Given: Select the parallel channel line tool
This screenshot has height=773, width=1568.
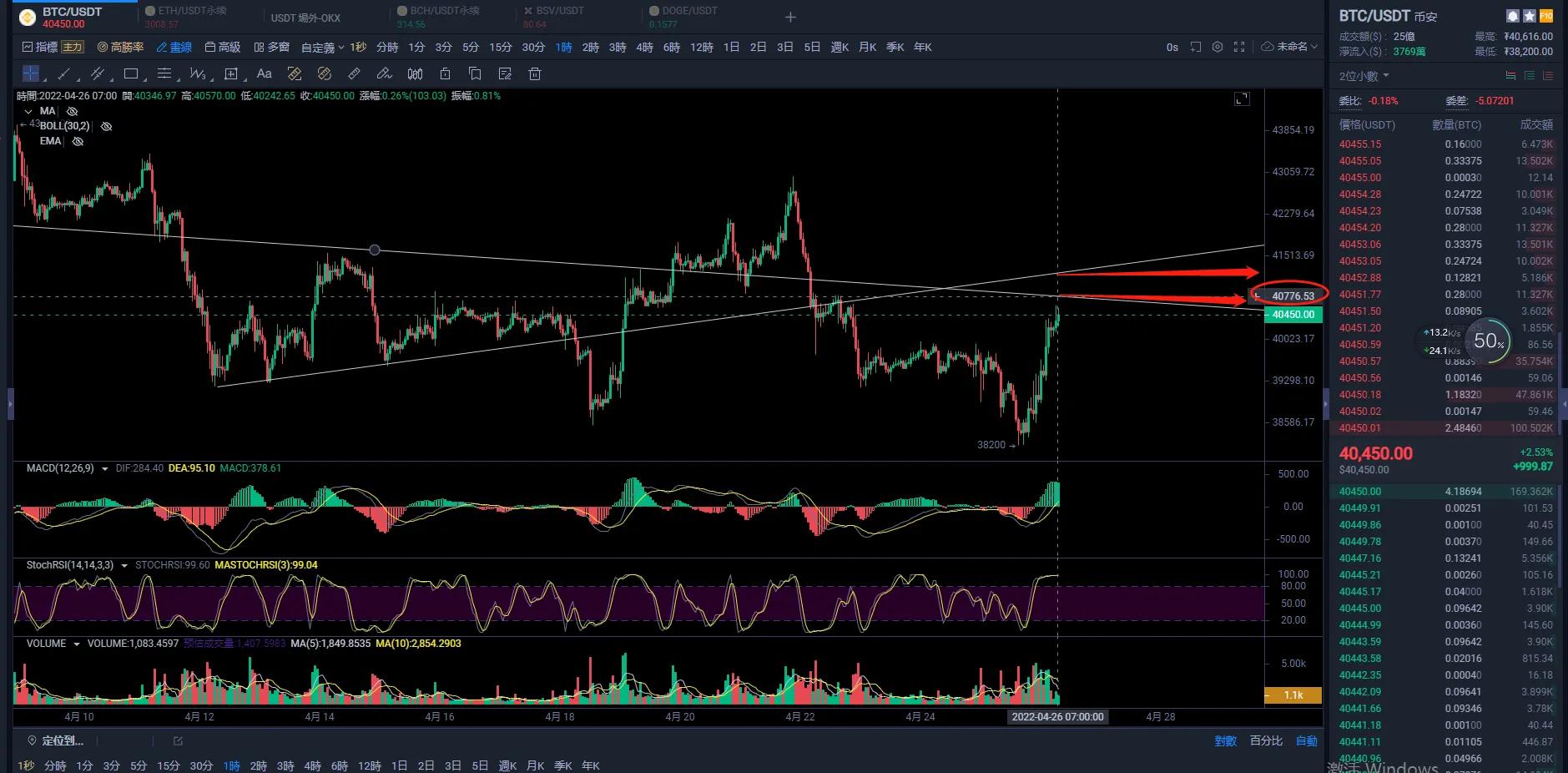Looking at the screenshot, I should point(98,73).
